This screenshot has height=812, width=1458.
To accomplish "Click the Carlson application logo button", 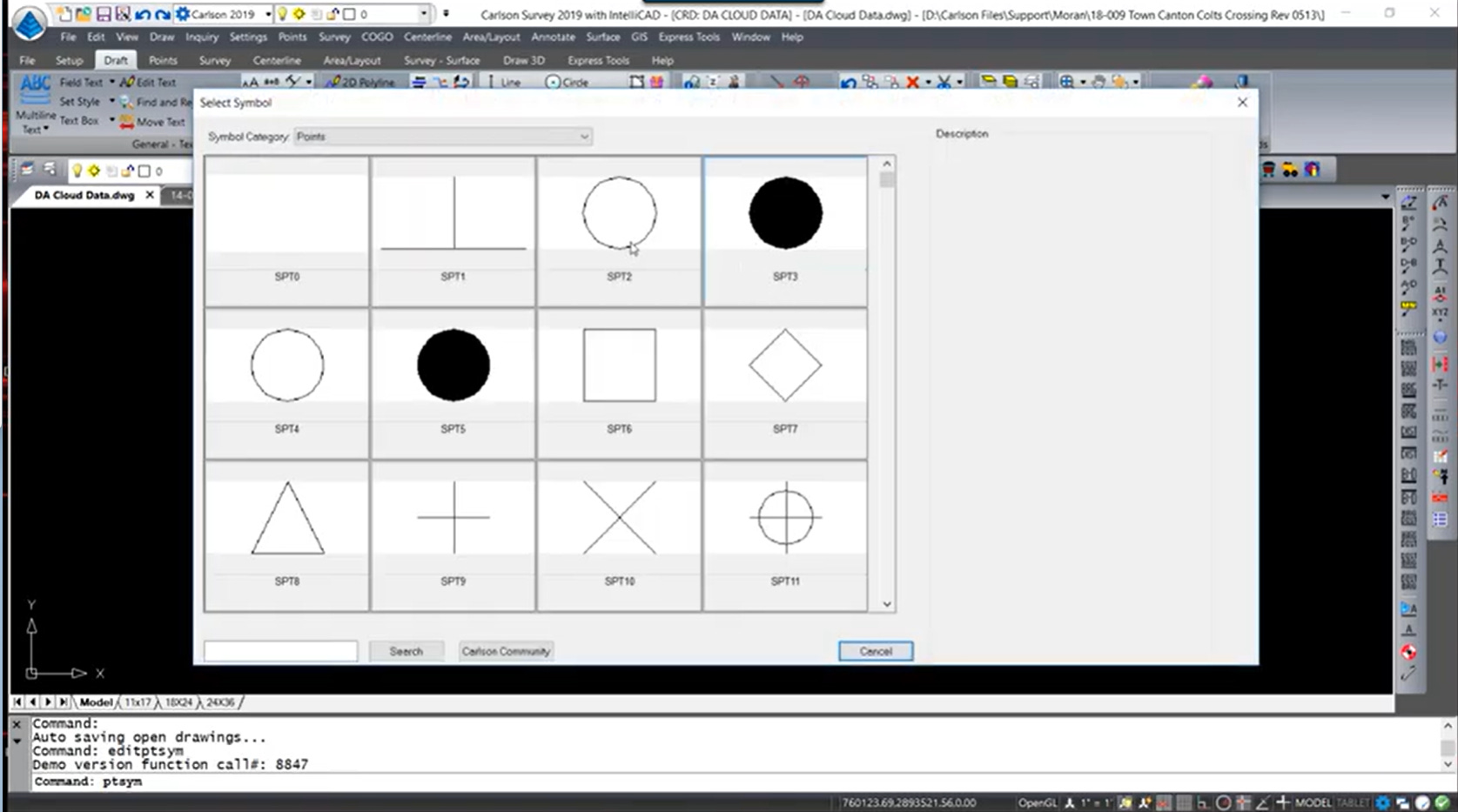I will (29, 23).
